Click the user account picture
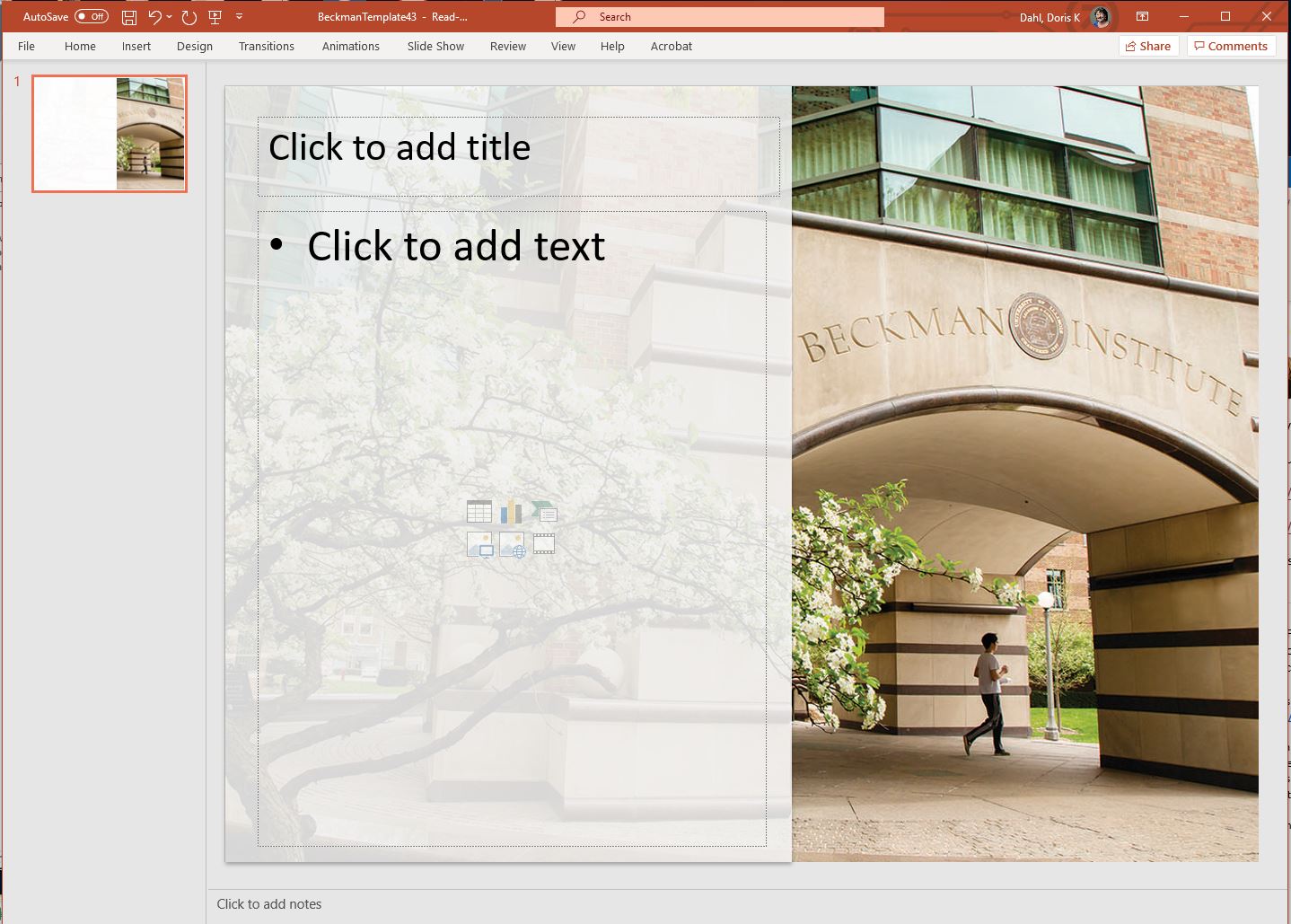This screenshot has width=1291, height=924. pos(1101,16)
